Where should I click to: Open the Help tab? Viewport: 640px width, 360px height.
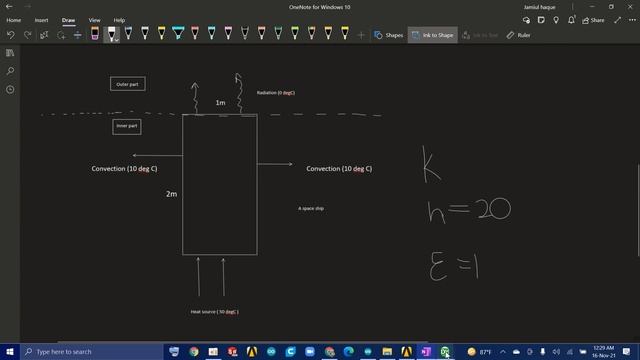click(x=119, y=20)
